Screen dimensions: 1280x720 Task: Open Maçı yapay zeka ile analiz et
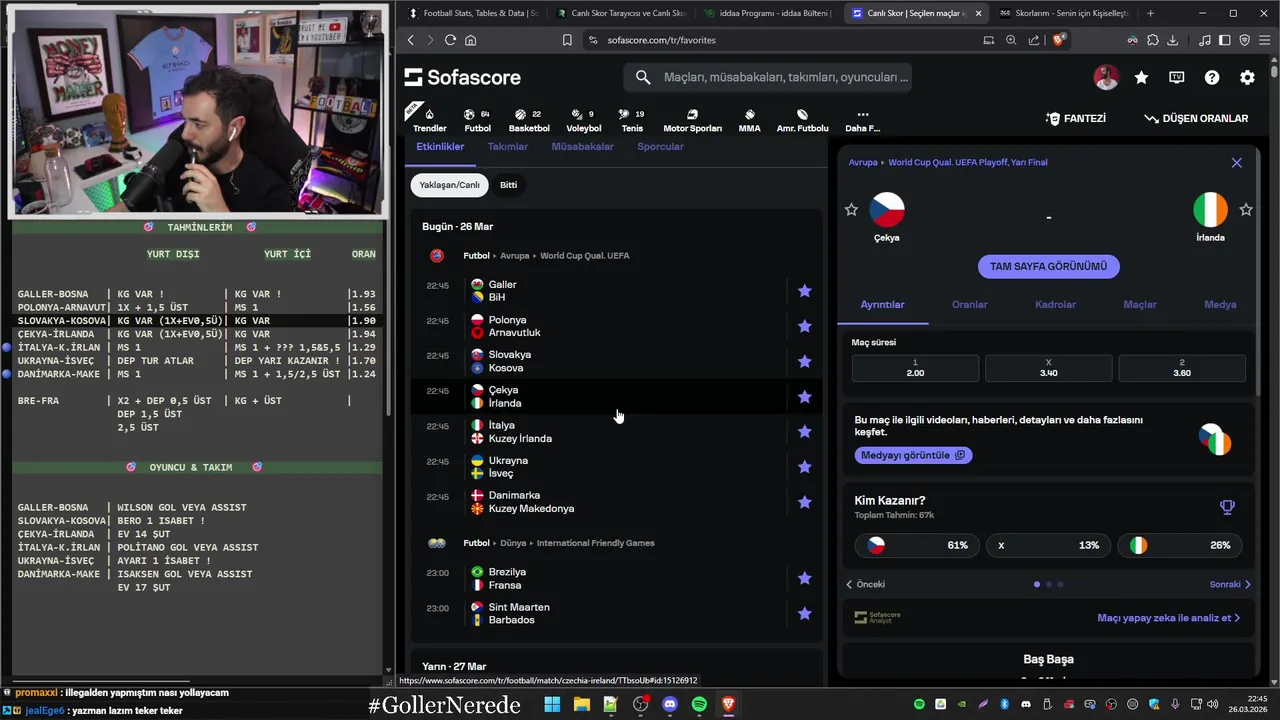(x=1168, y=618)
